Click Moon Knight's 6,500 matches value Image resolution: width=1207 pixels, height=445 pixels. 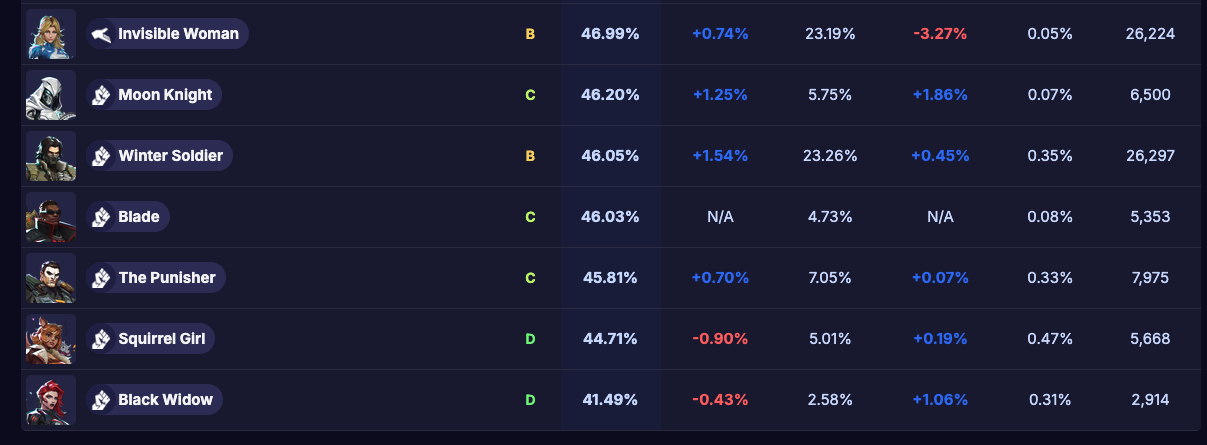pyautogui.click(x=1150, y=95)
